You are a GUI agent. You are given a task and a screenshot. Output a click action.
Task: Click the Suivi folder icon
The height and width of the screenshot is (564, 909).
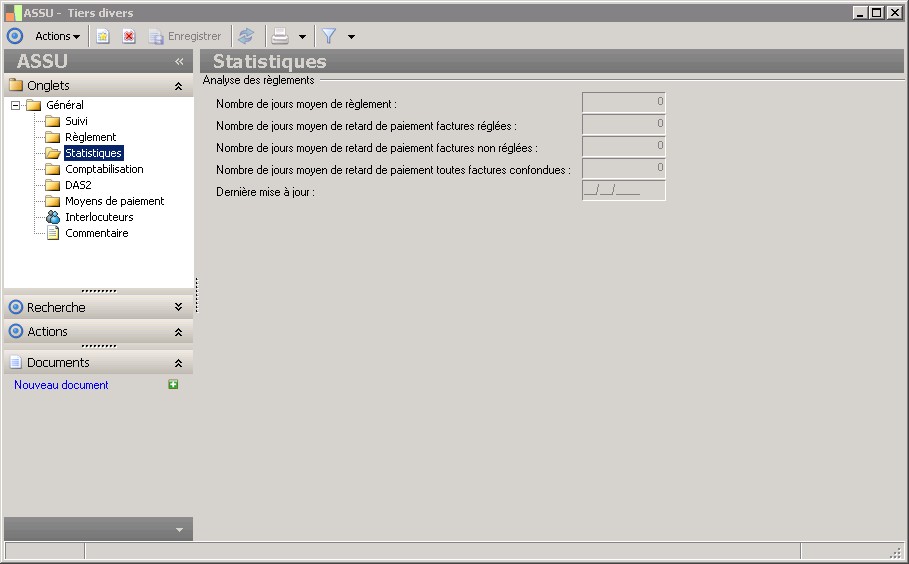[53, 121]
